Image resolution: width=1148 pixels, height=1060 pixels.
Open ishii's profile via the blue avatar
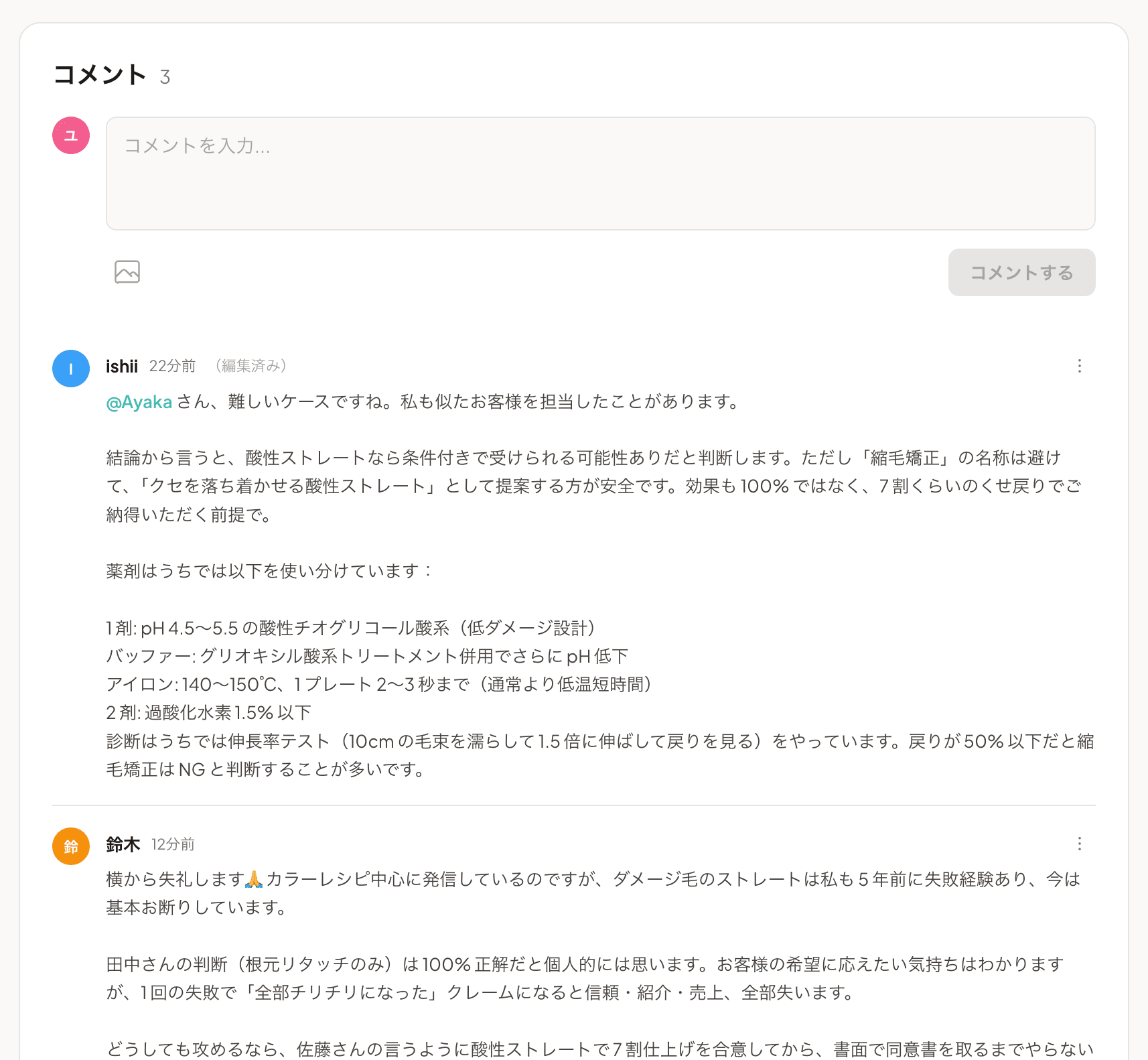click(x=70, y=368)
